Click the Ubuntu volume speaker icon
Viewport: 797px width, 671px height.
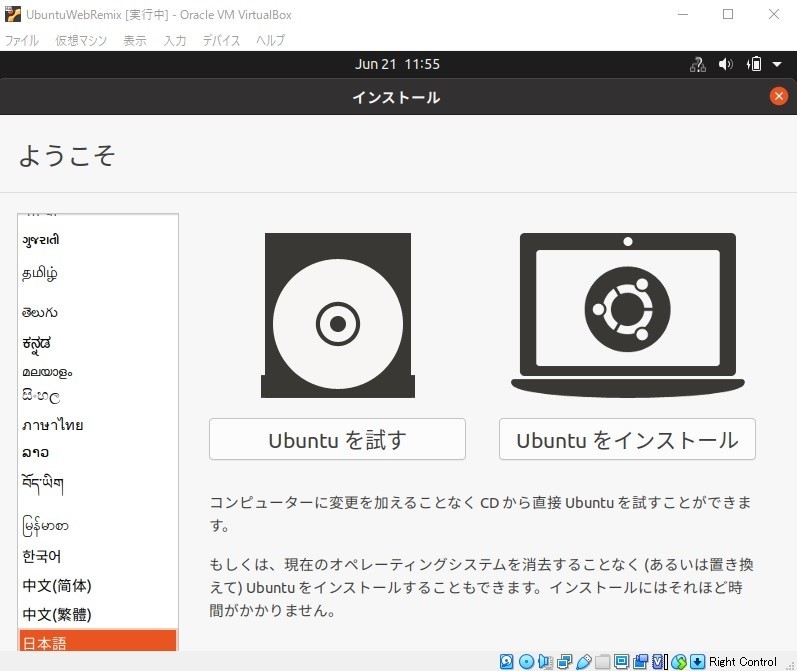[725, 64]
